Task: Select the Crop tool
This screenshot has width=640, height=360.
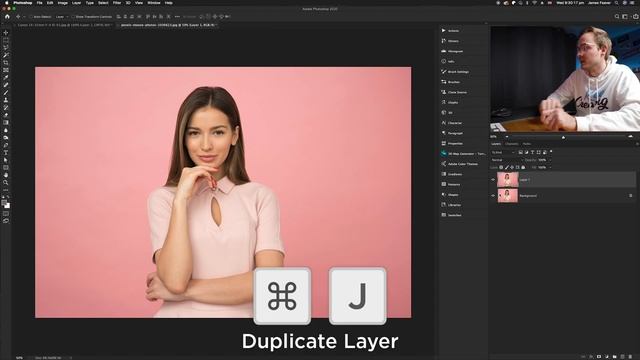Action: click(x=6, y=63)
